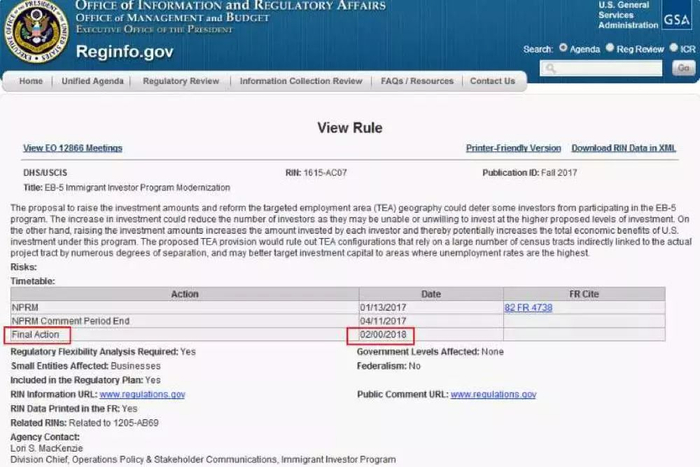The image size is (700, 467).
Task: Click the Federalism: No text
Action: pyautogui.click(x=389, y=366)
